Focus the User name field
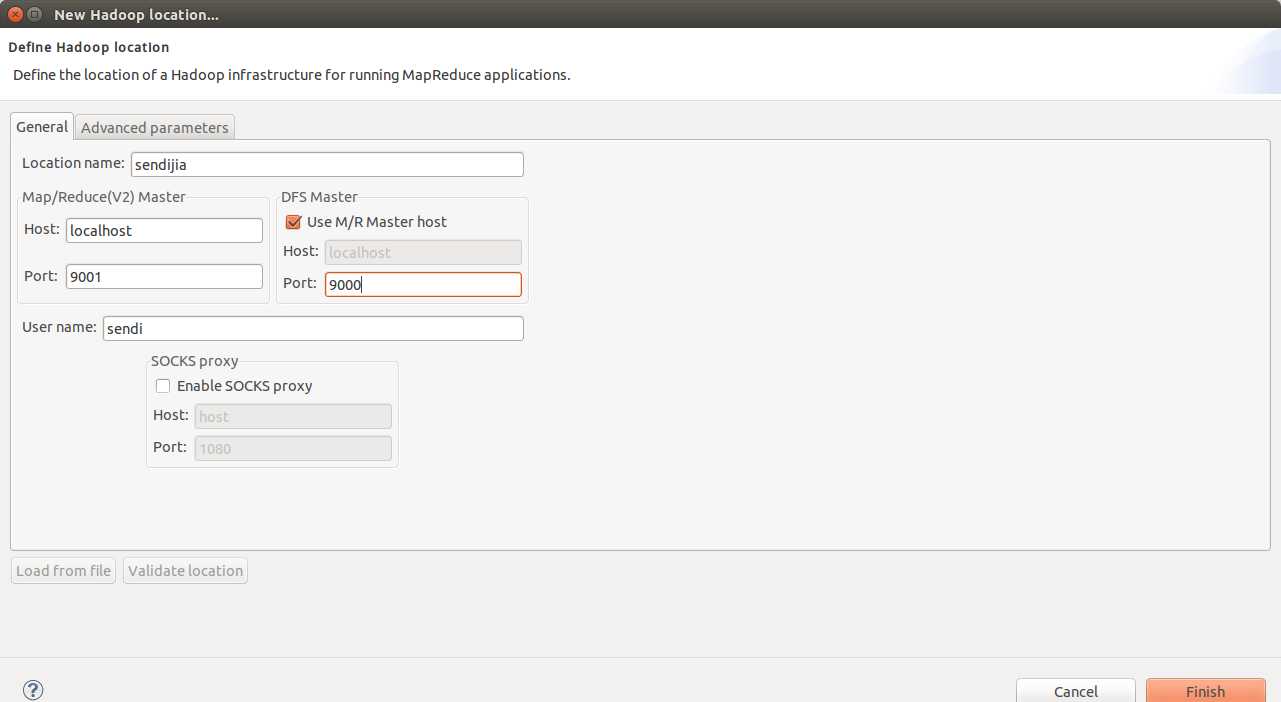The image size is (1281, 702). point(313,328)
